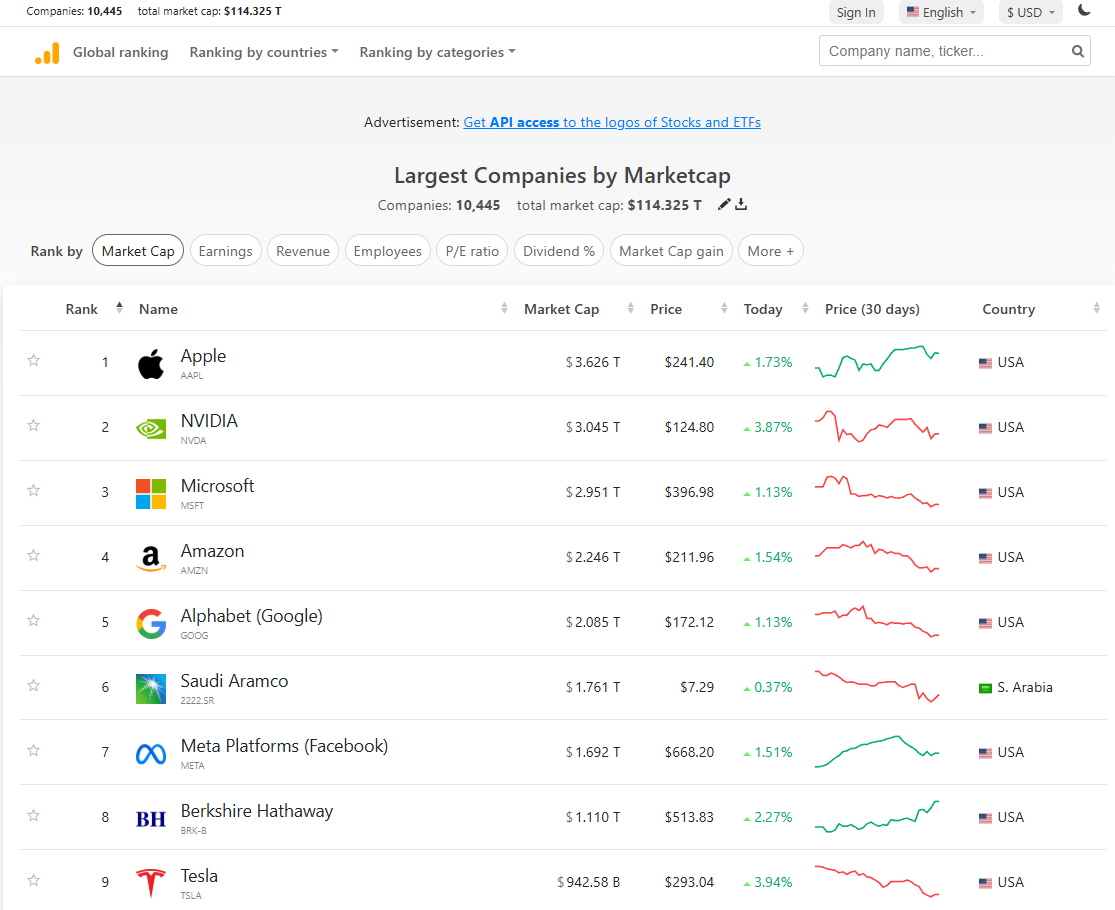1115x910 pixels.
Task: Click the Apple company logo
Action: pos(151,364)
